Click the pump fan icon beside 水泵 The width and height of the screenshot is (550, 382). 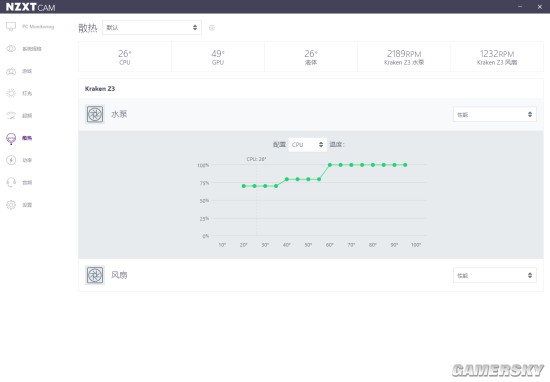(x=95, y=114)
